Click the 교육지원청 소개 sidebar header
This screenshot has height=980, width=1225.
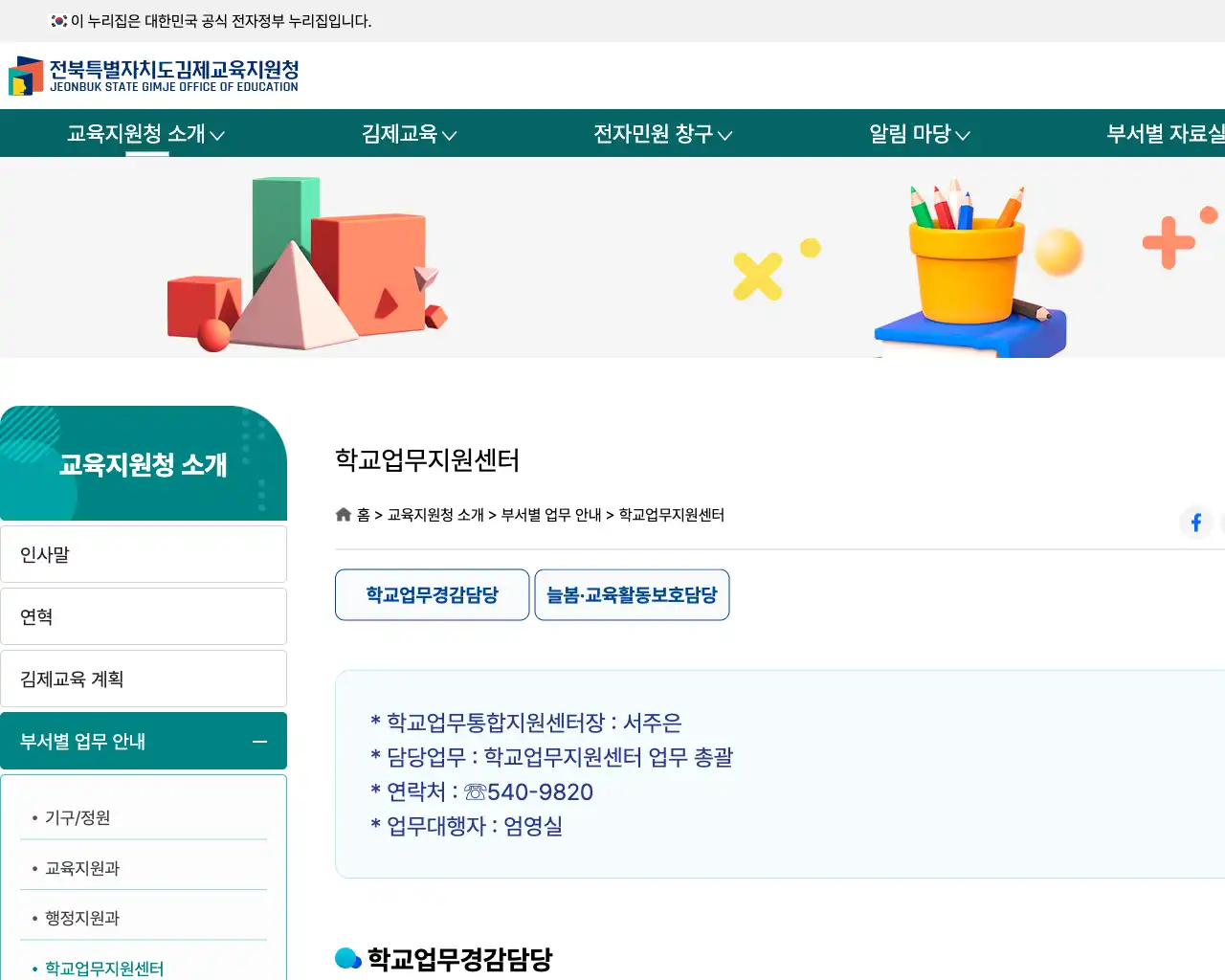(144, 464)
